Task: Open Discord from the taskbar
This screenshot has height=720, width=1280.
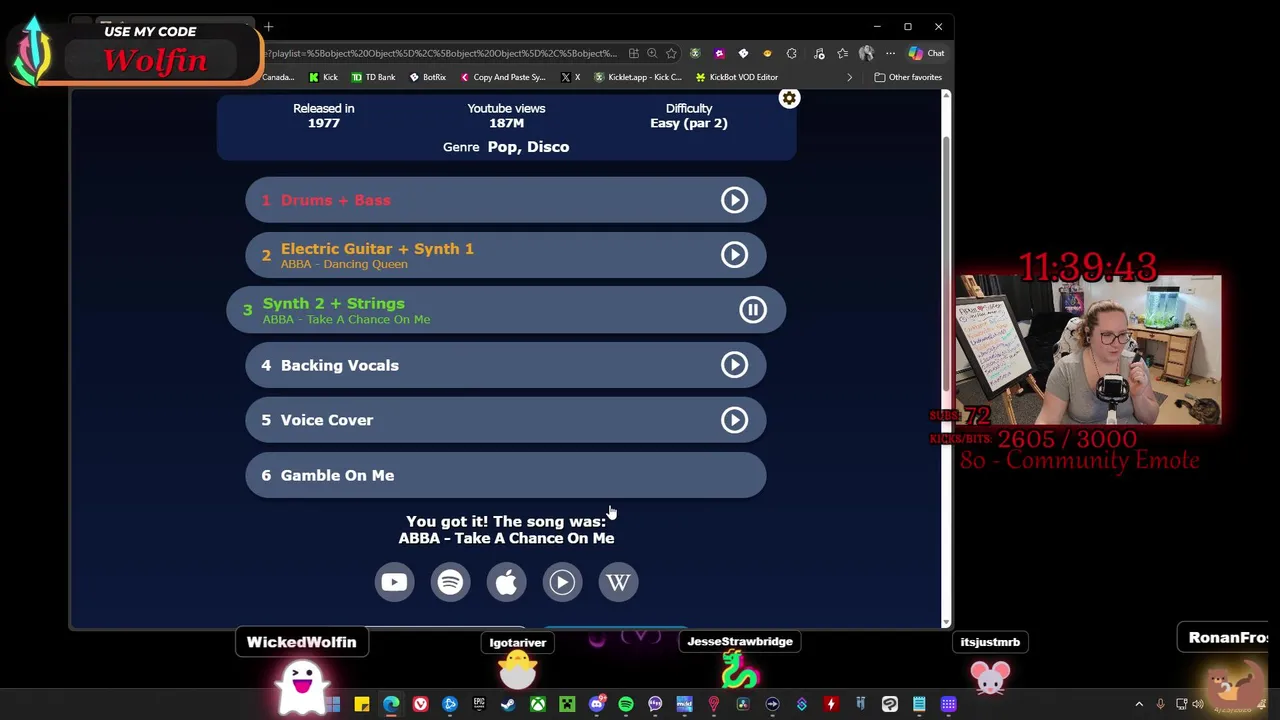Action: [597, 704]
